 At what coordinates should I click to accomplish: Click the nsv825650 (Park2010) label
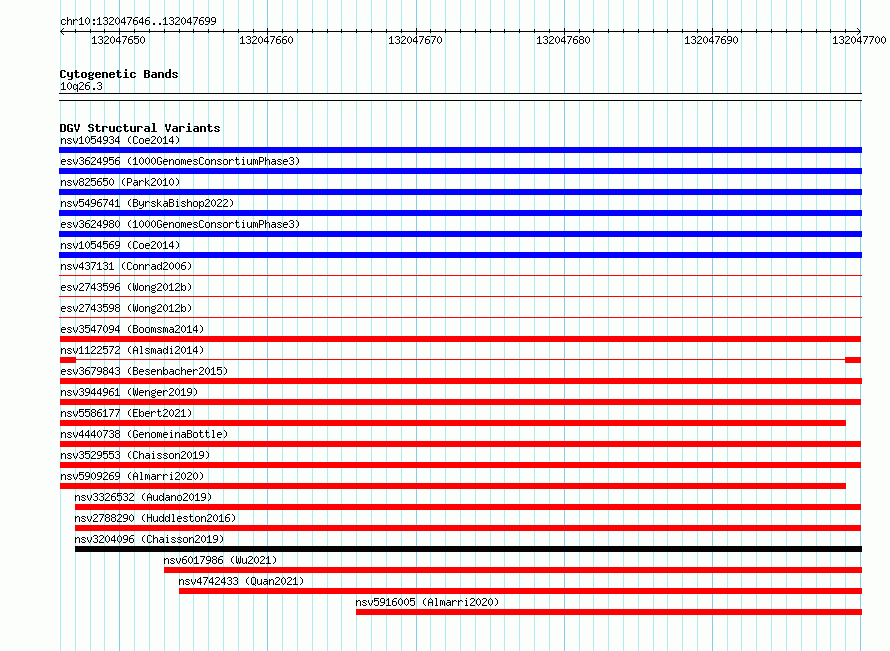click(120, 182)
